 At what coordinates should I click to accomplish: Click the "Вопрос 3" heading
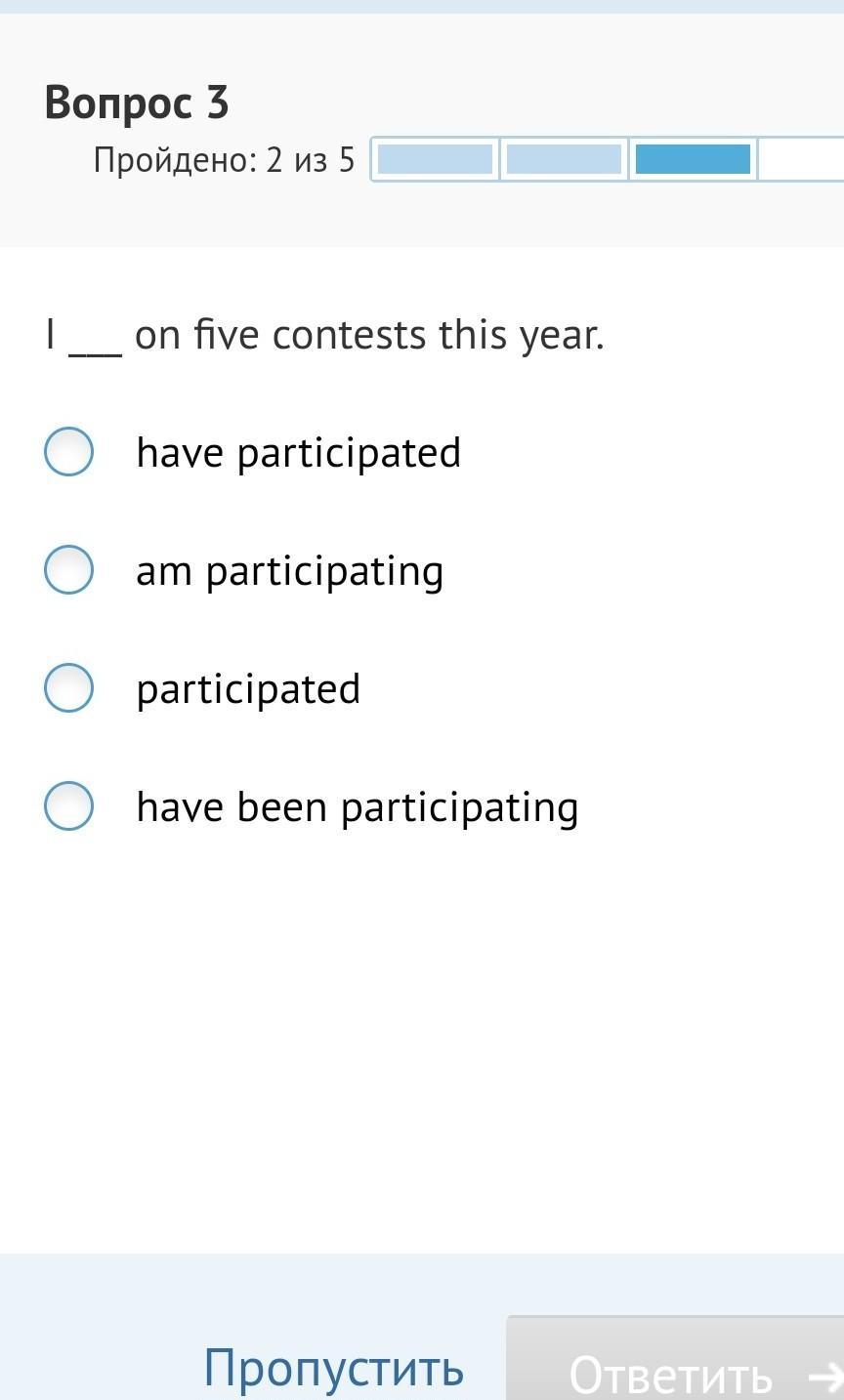137,103
